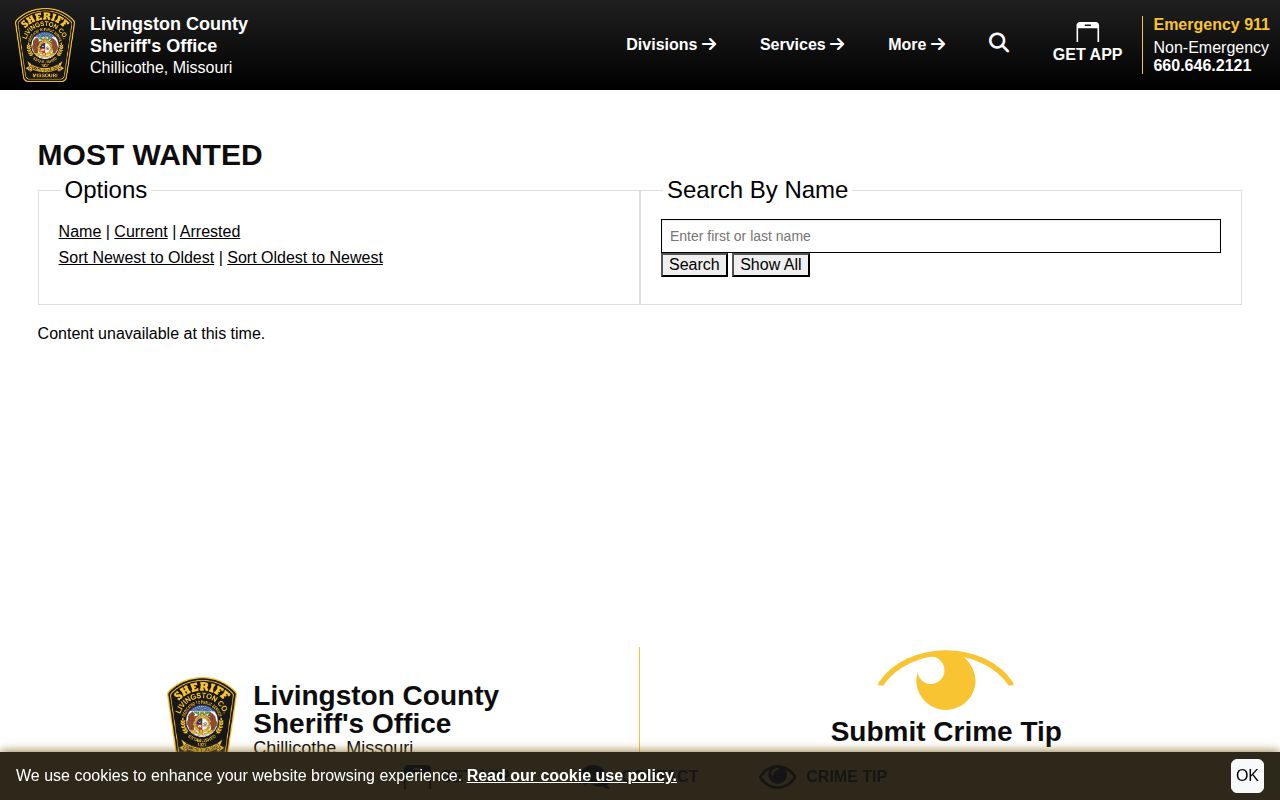This screenshot has width=1280, height=800.
Task: Click 'Chillicothe, Missouri' in the header
Action: [x=161, y=67]
